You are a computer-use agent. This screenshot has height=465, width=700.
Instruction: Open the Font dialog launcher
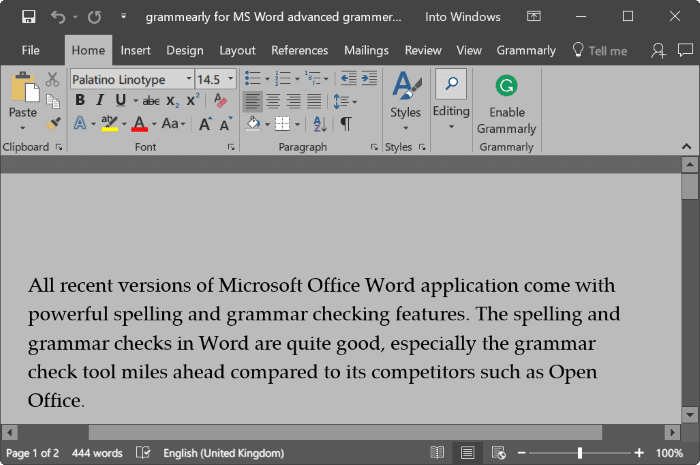pos(231,147)
